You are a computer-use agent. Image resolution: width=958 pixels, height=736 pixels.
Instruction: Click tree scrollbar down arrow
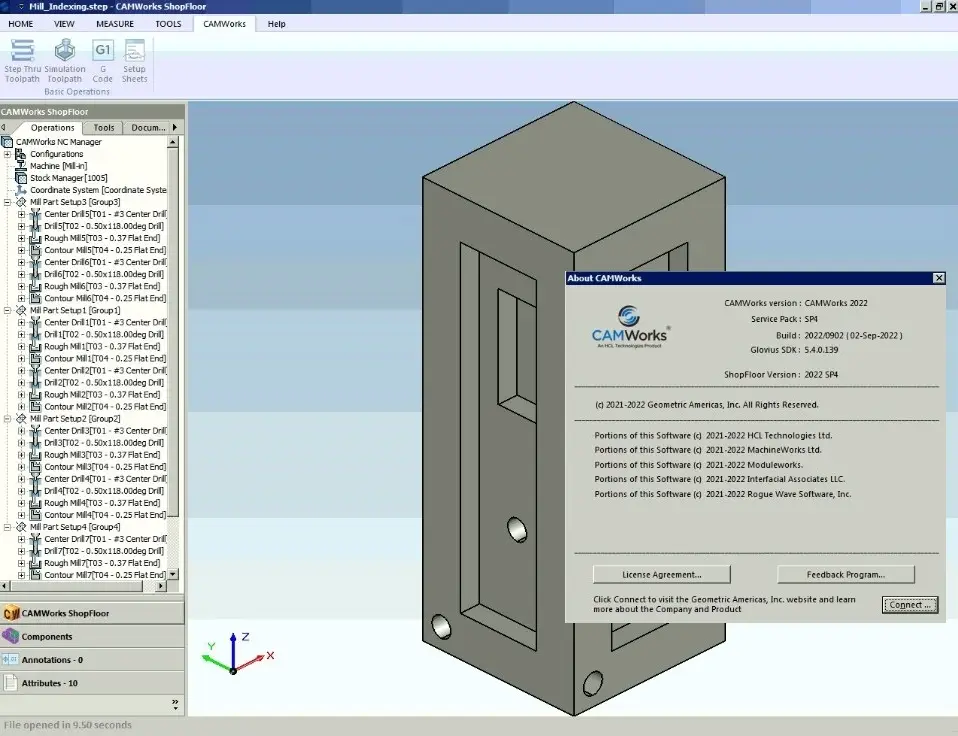(173, 574)
